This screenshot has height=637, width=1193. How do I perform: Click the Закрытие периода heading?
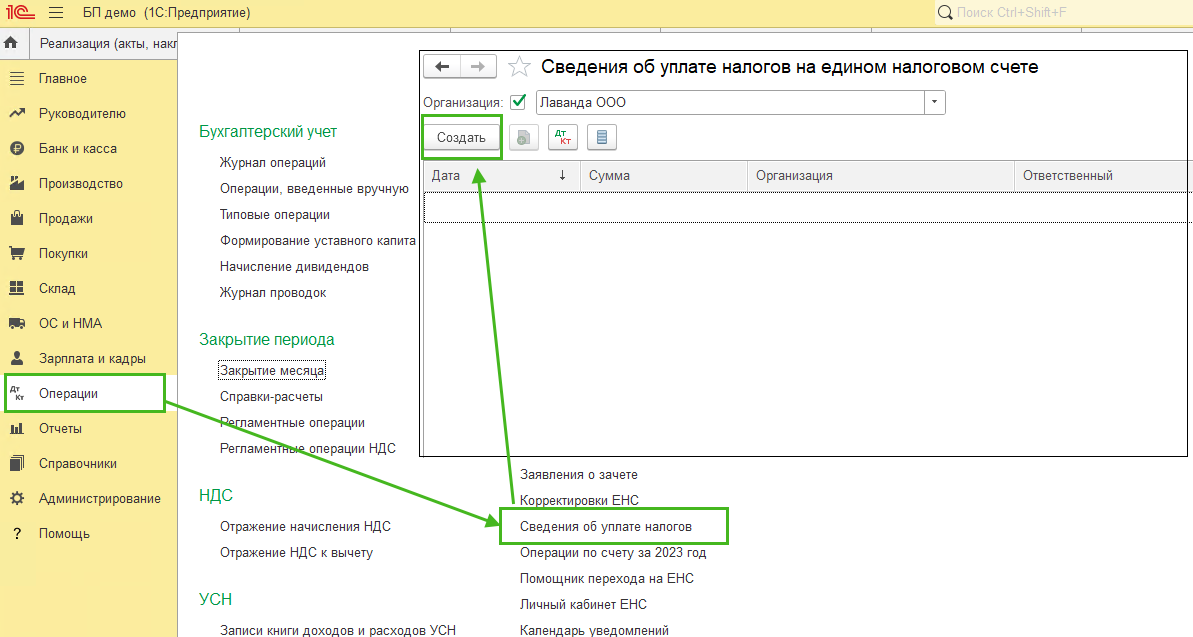click(x=266, y=339)
